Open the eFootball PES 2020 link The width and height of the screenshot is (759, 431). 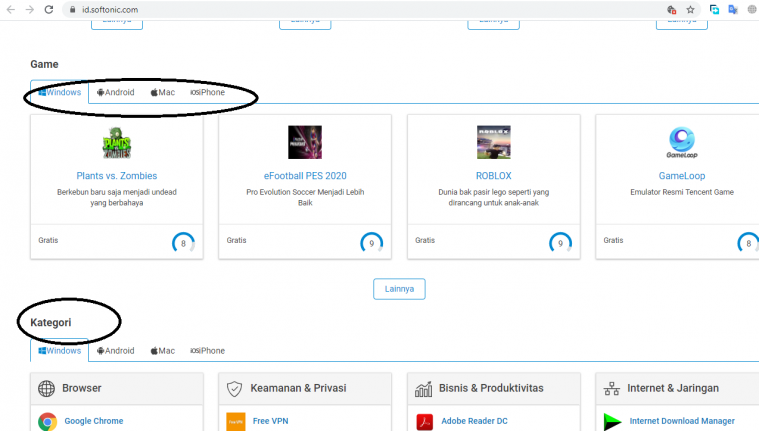click(x=305, y=176)
